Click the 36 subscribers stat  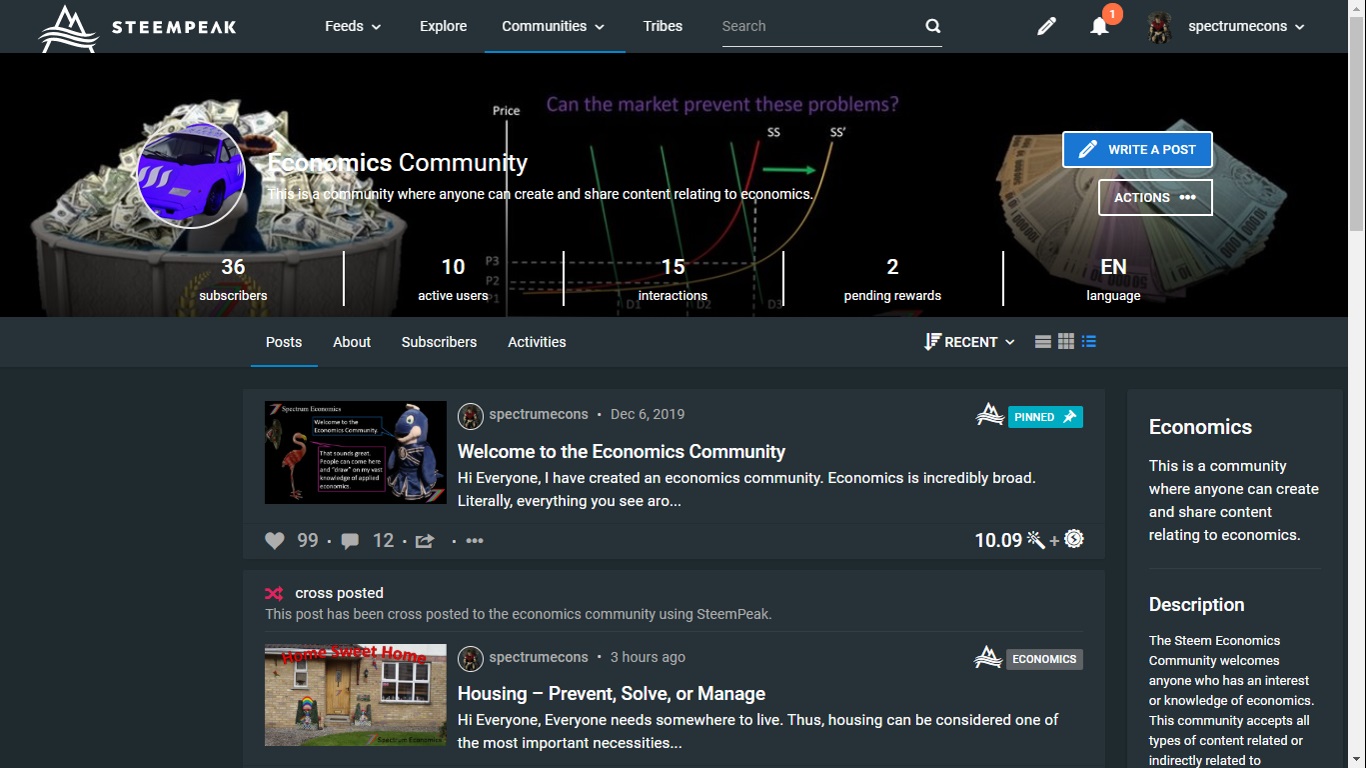tap(233, 279)
